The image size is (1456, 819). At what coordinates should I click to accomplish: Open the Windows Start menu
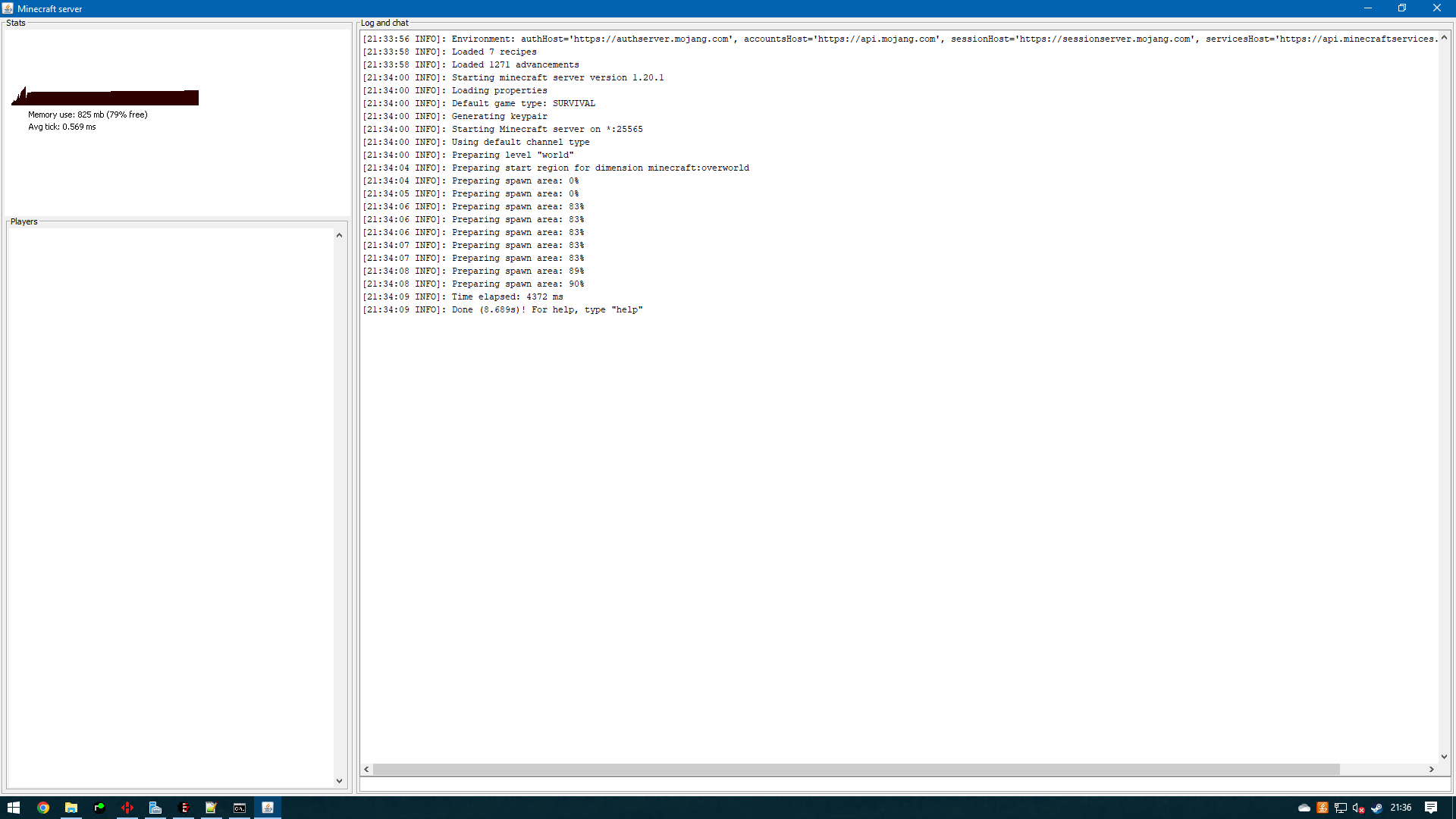[14, 808]
